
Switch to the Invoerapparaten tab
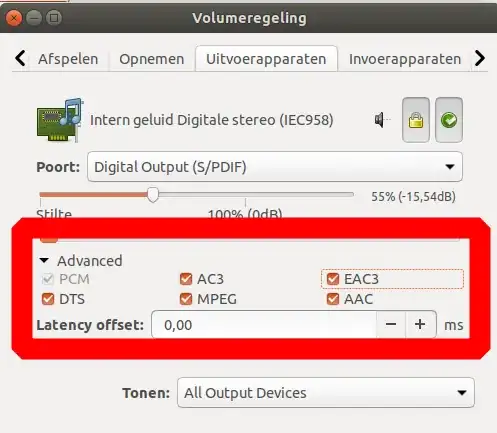[x=405, y=59]
